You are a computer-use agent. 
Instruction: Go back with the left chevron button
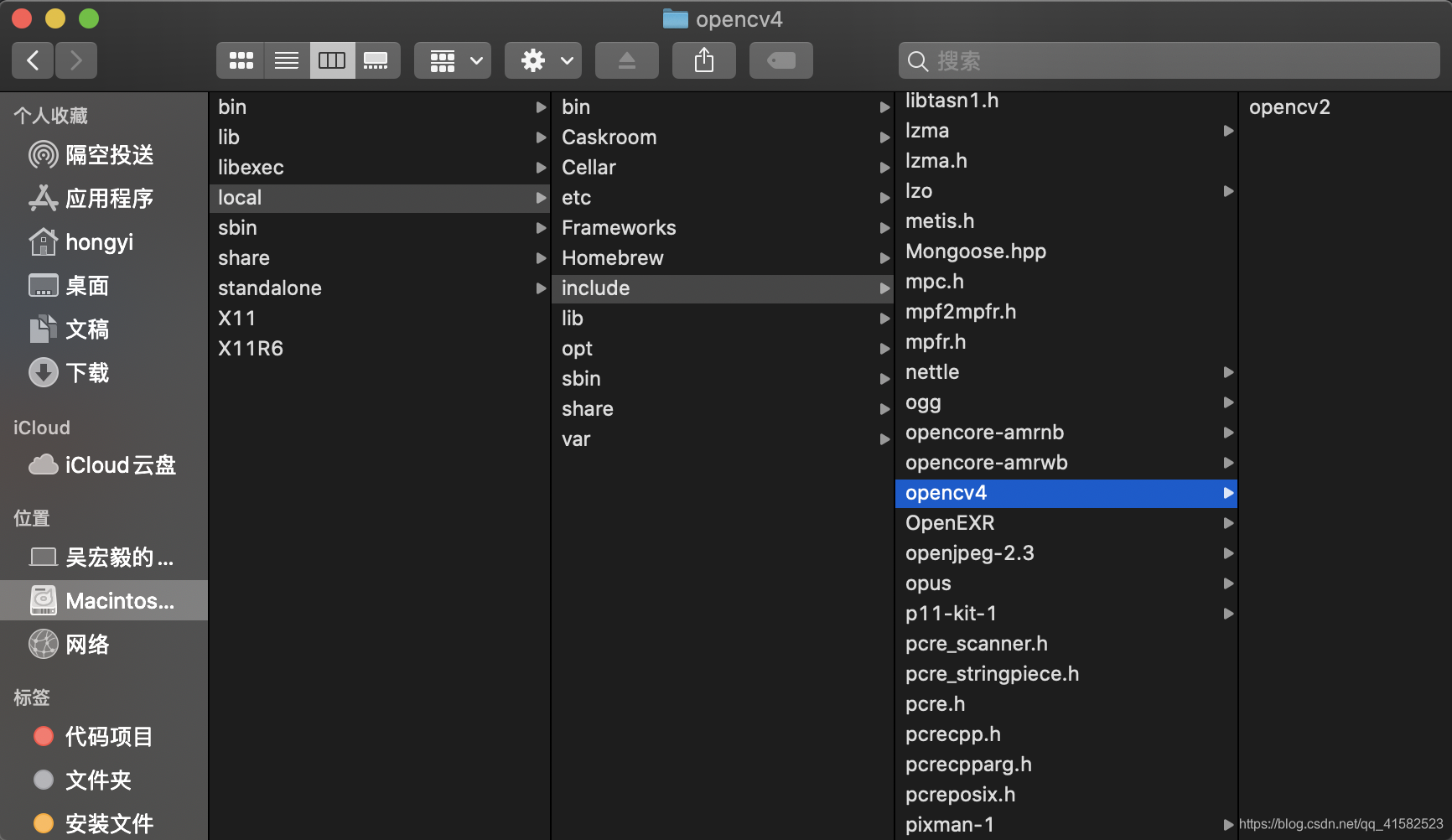33,60
